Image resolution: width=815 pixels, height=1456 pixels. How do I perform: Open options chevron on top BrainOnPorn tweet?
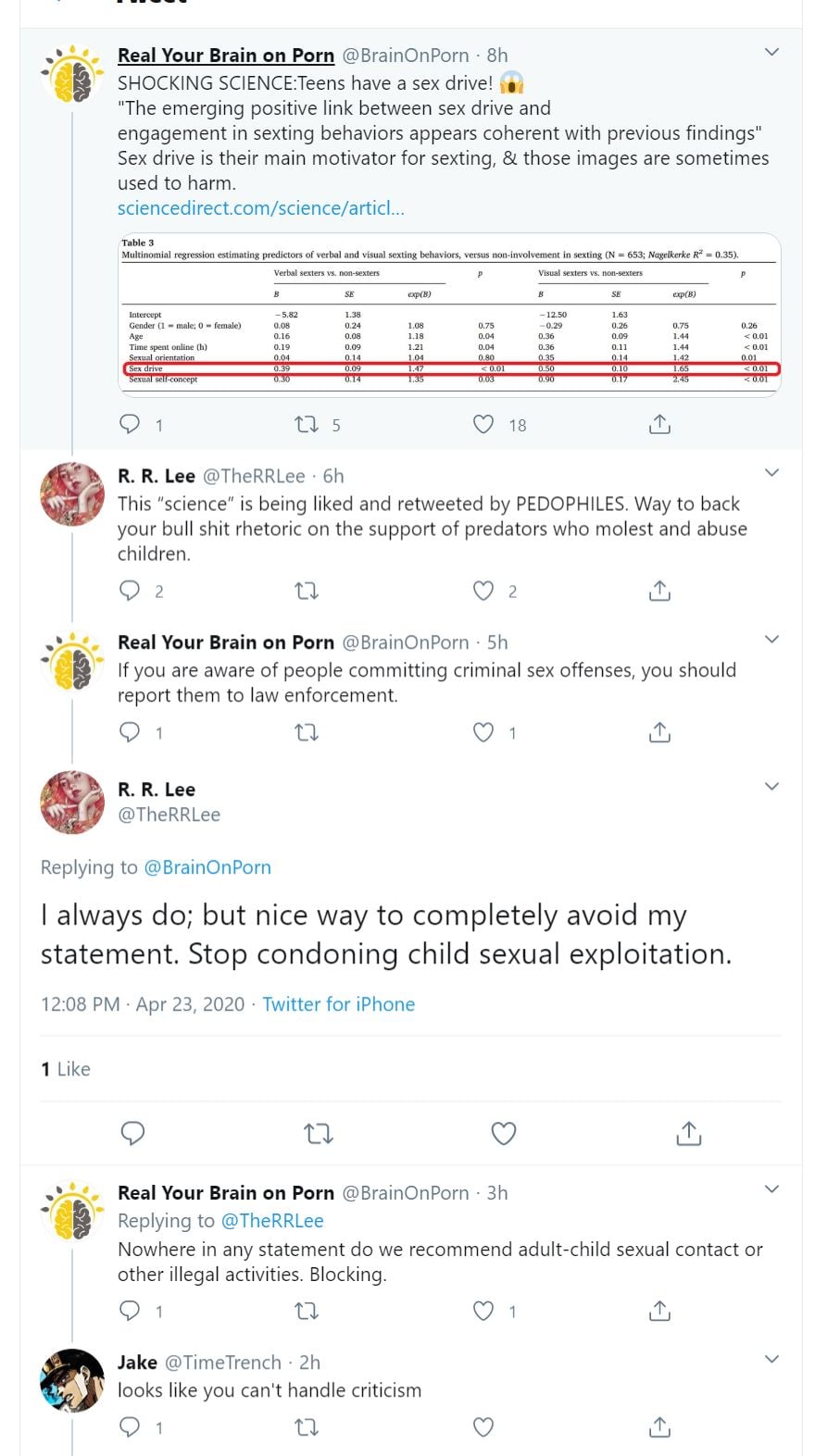click(x=771, y=53)
